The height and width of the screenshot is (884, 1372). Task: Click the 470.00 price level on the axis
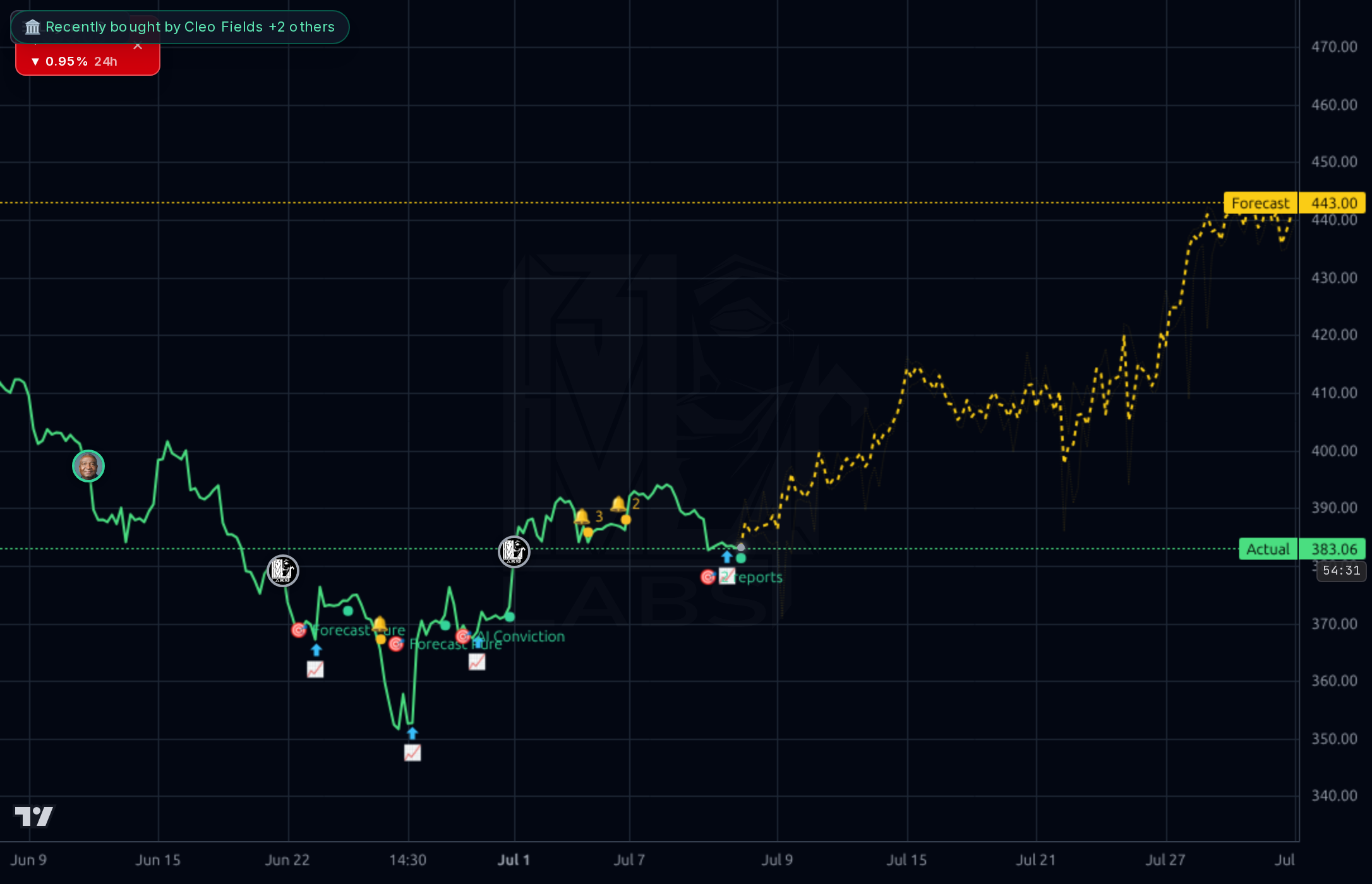point(1333,47)
